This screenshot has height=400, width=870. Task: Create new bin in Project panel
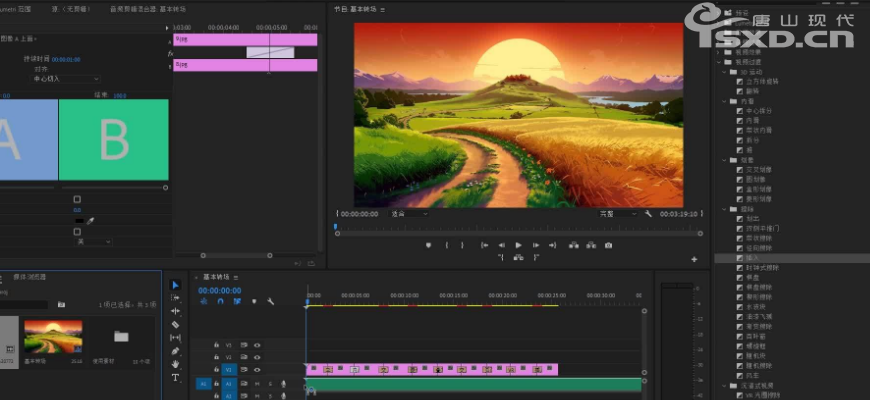[62, 305]
